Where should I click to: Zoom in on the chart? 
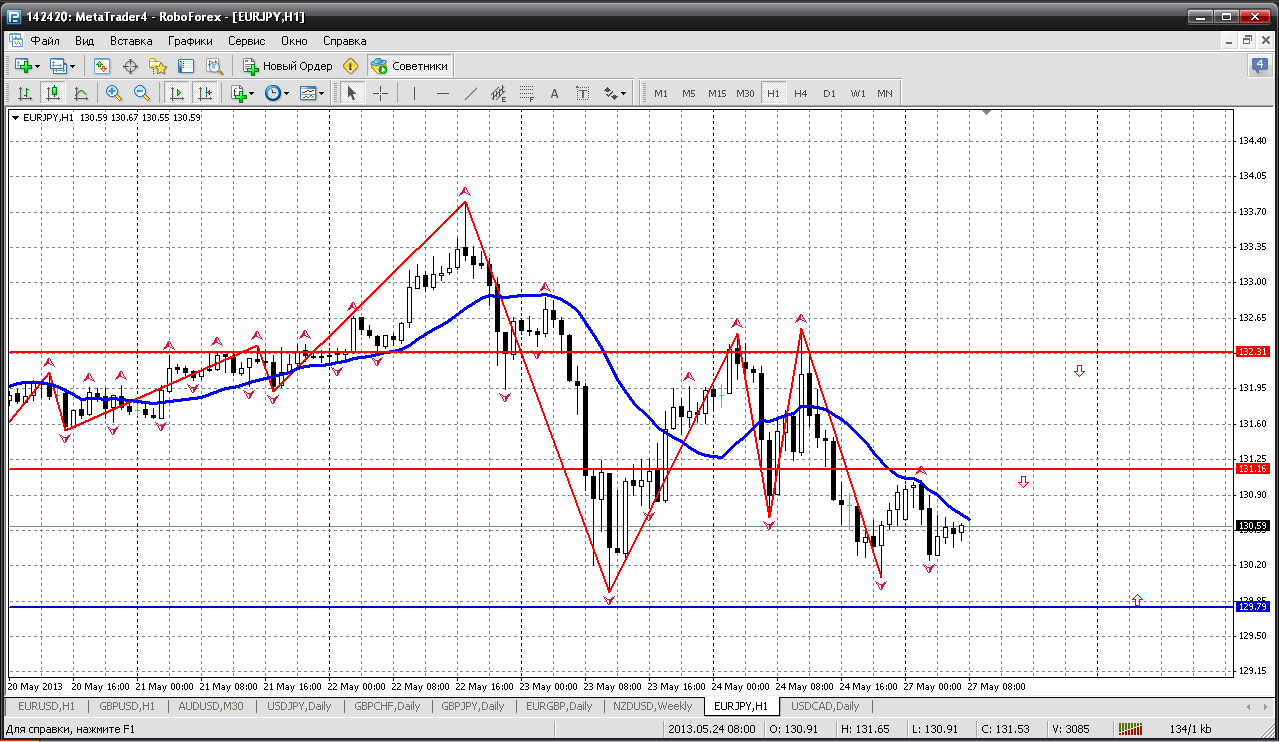(114, 93)
